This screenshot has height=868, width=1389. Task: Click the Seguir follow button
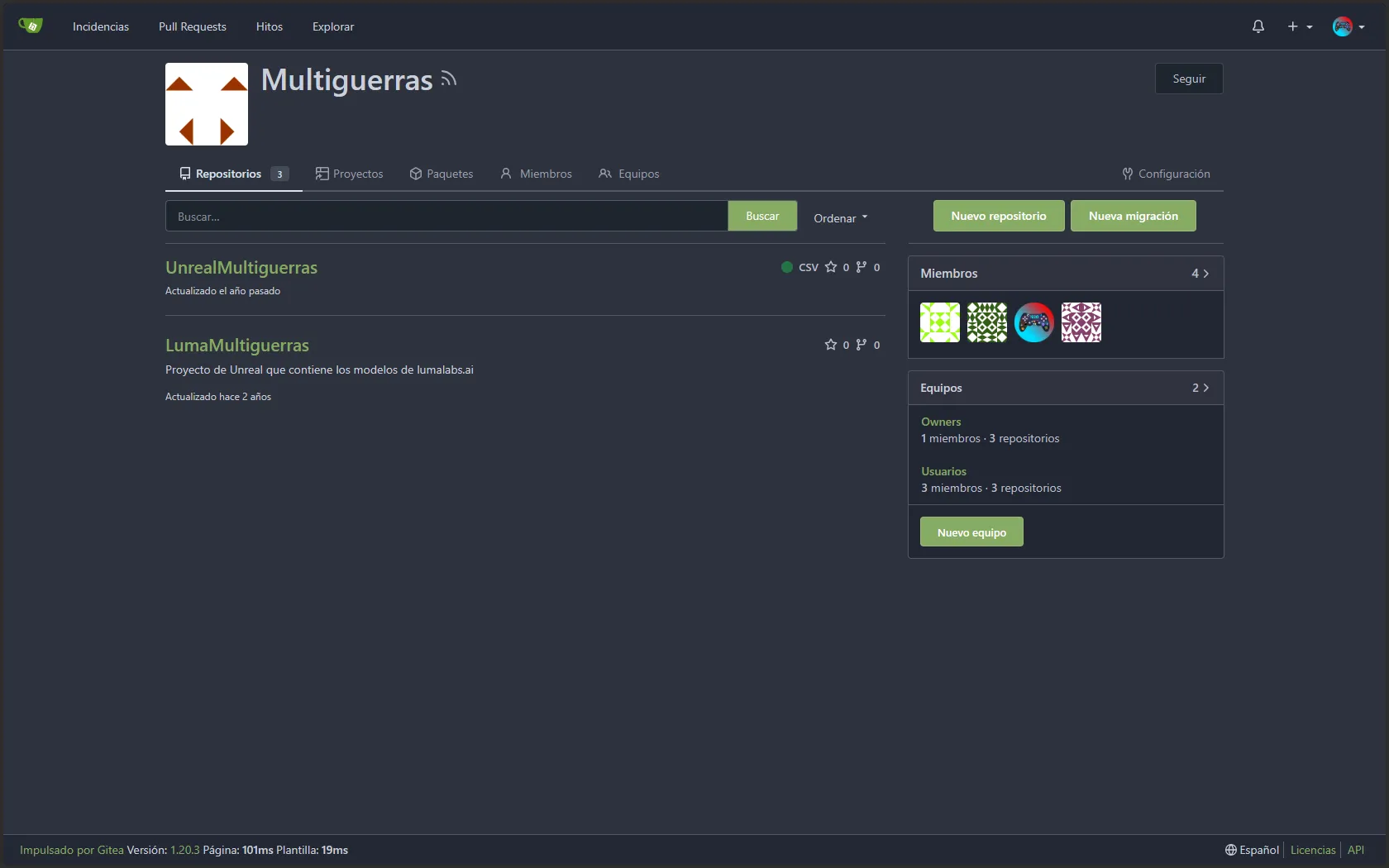coord(1189,79)
